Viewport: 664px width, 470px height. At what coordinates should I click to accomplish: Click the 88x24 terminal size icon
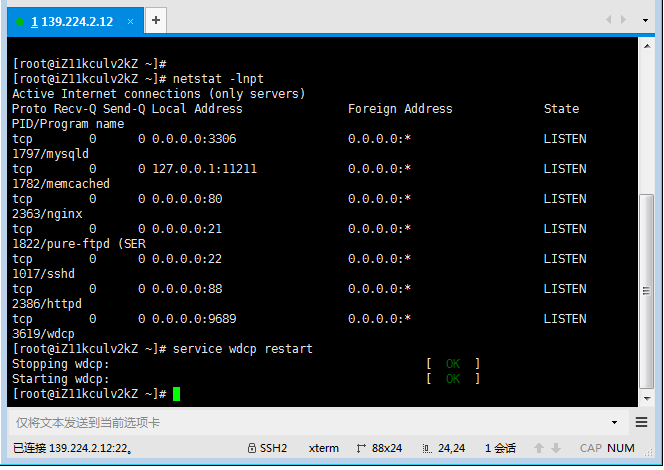coord(361,448)
